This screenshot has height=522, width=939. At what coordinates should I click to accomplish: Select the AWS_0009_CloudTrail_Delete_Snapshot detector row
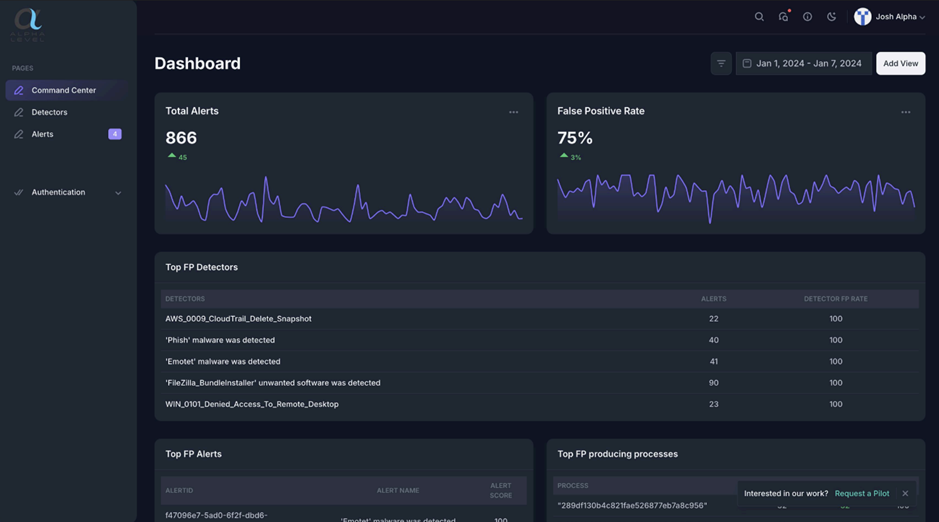coord(238,319)
